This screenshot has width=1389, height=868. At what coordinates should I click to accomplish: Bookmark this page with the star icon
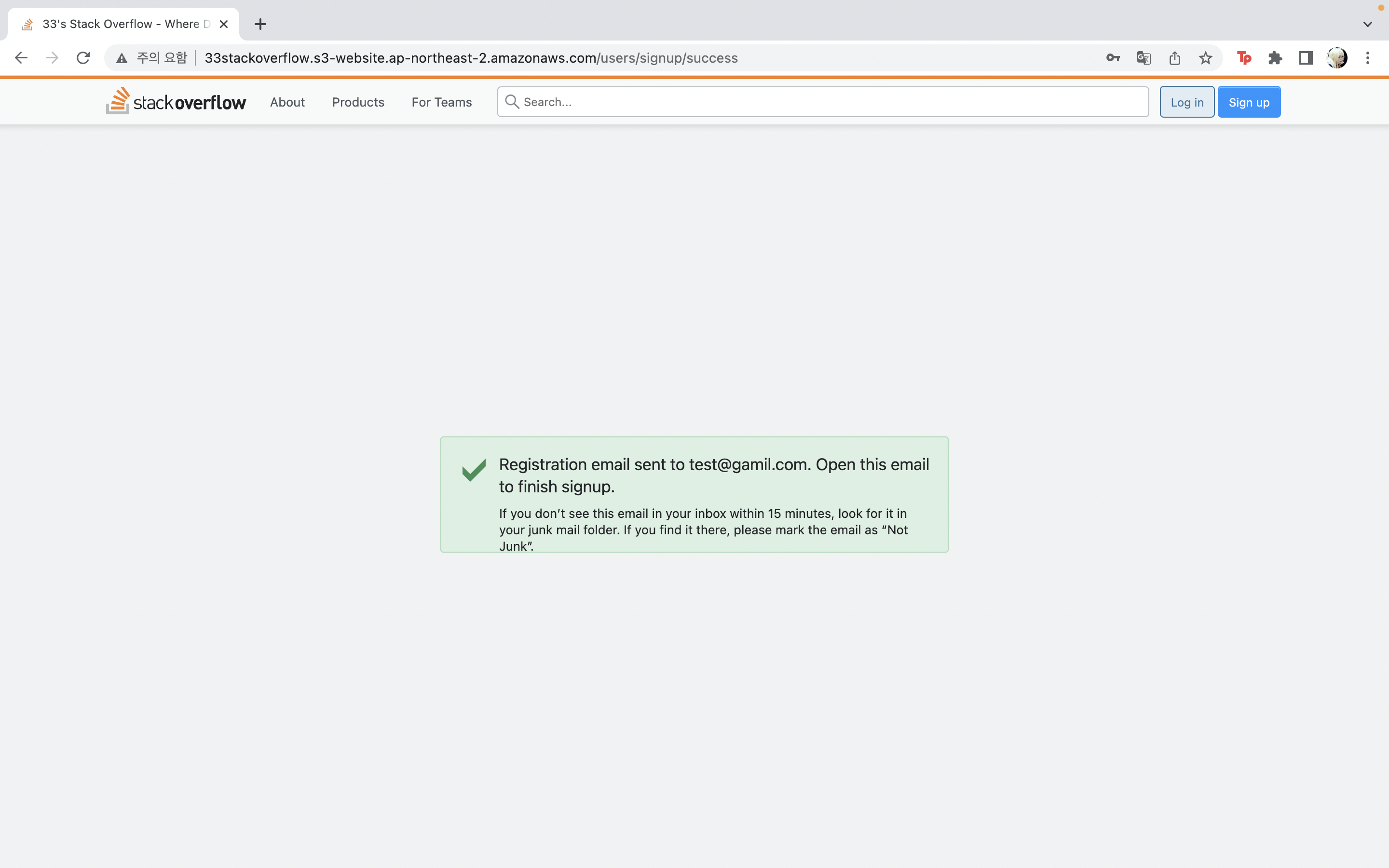[1205, 58]
